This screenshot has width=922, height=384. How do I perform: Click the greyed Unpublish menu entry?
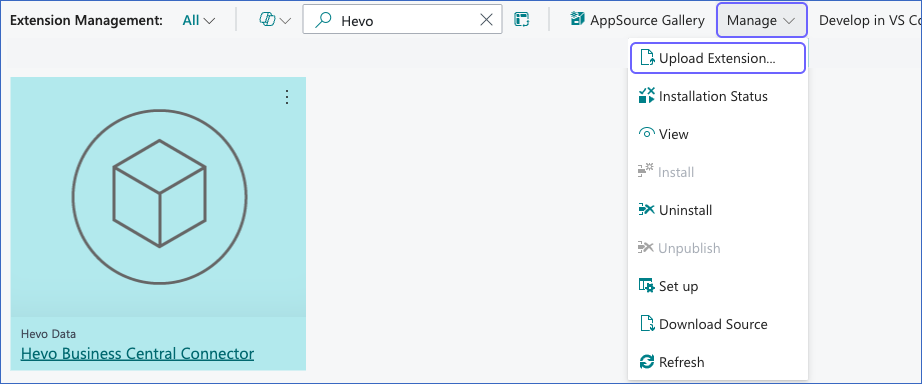point(717,248)
